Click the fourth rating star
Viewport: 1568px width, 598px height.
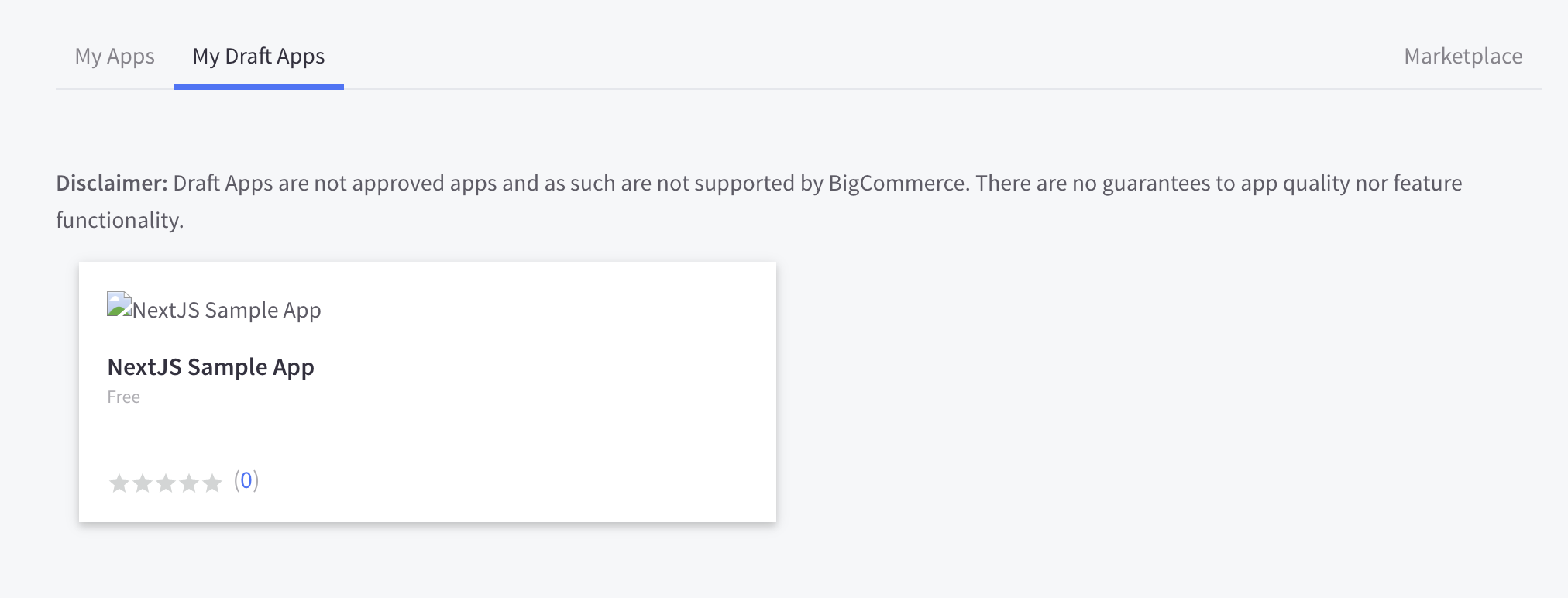coord(189,483)
